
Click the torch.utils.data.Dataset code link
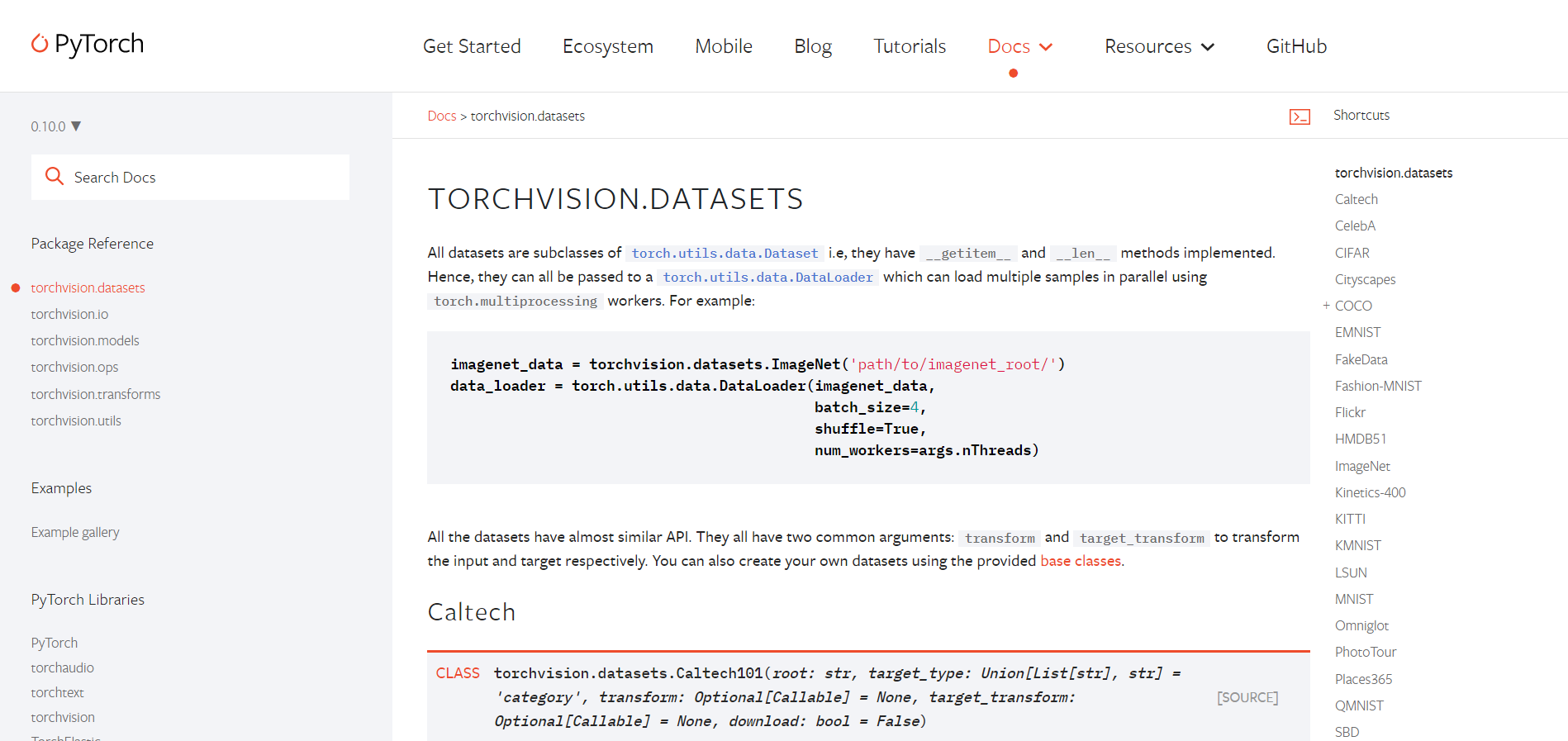coord(725,254)
